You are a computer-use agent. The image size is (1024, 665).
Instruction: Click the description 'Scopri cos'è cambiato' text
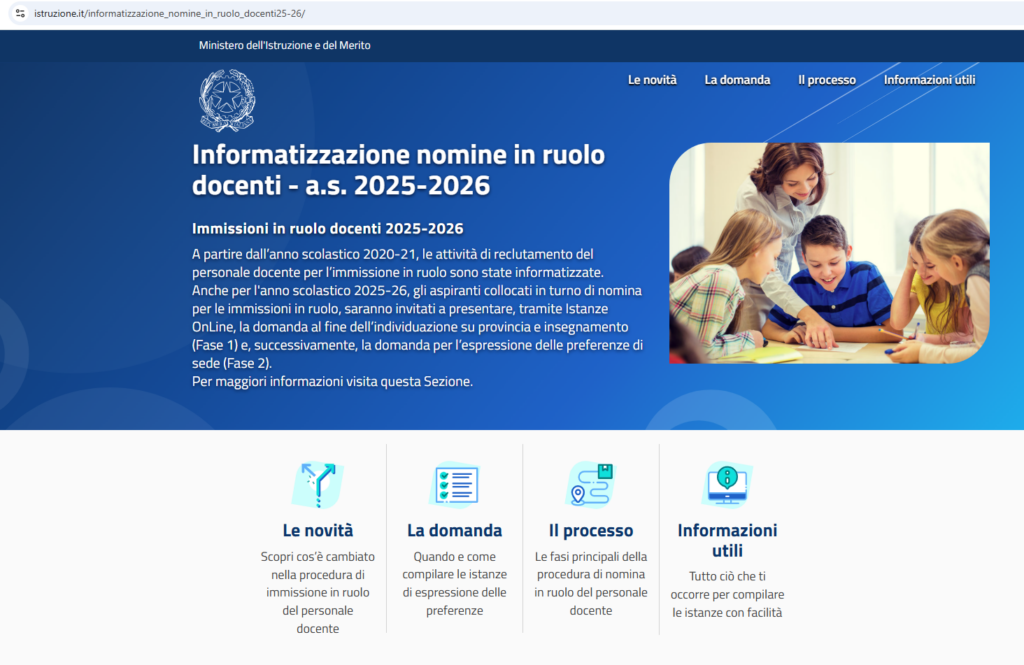coord(318,592)
